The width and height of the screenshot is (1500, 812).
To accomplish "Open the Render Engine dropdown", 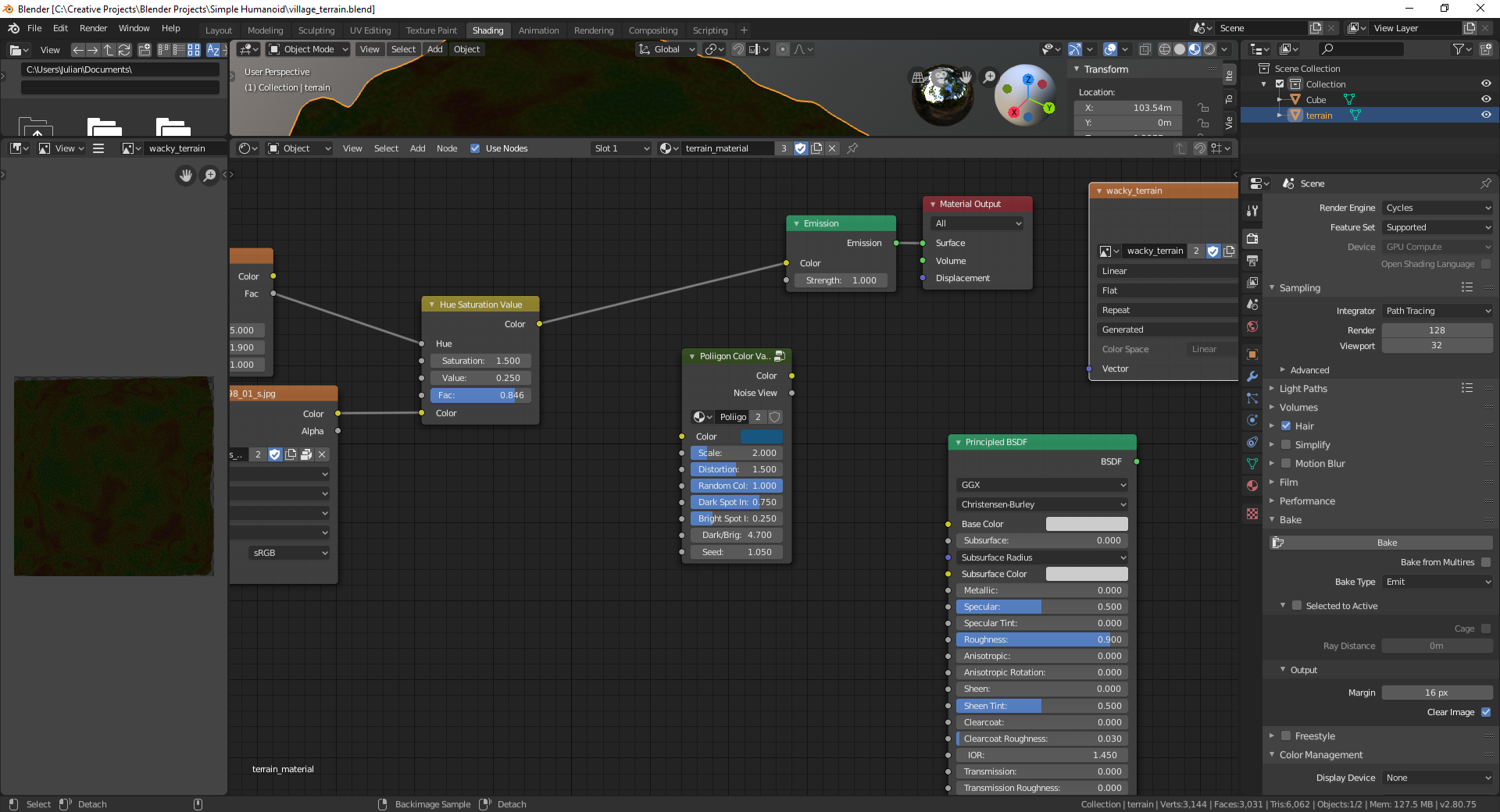I will [1437, 208].
